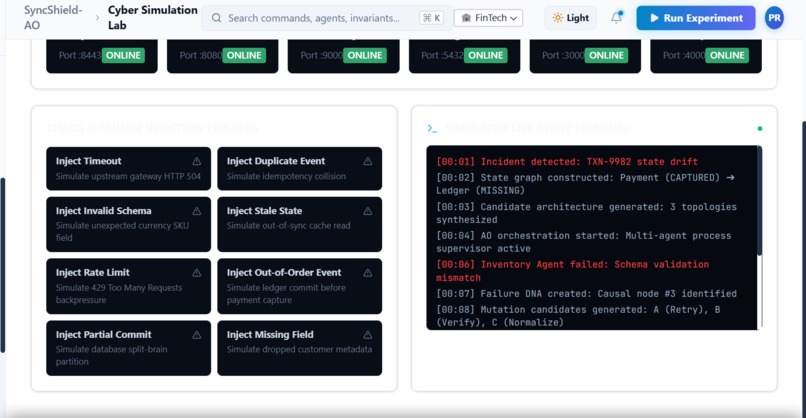Click log line 'Mutation candidates generated'
This screenshot has width=806, height=418.
point(578,316)
